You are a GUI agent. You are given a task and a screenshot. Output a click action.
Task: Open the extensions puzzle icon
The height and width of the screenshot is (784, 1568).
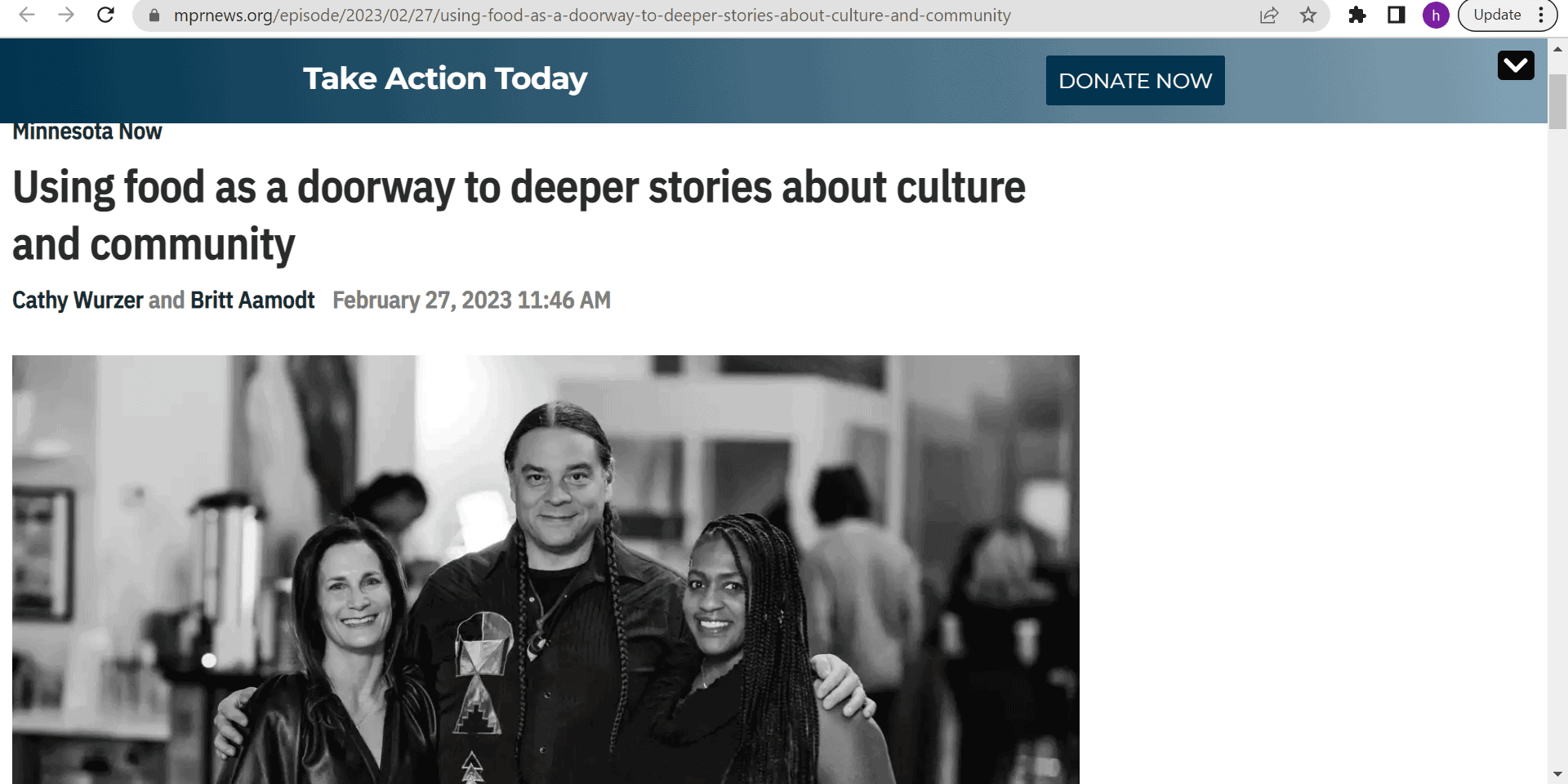tap(1357, 15)
